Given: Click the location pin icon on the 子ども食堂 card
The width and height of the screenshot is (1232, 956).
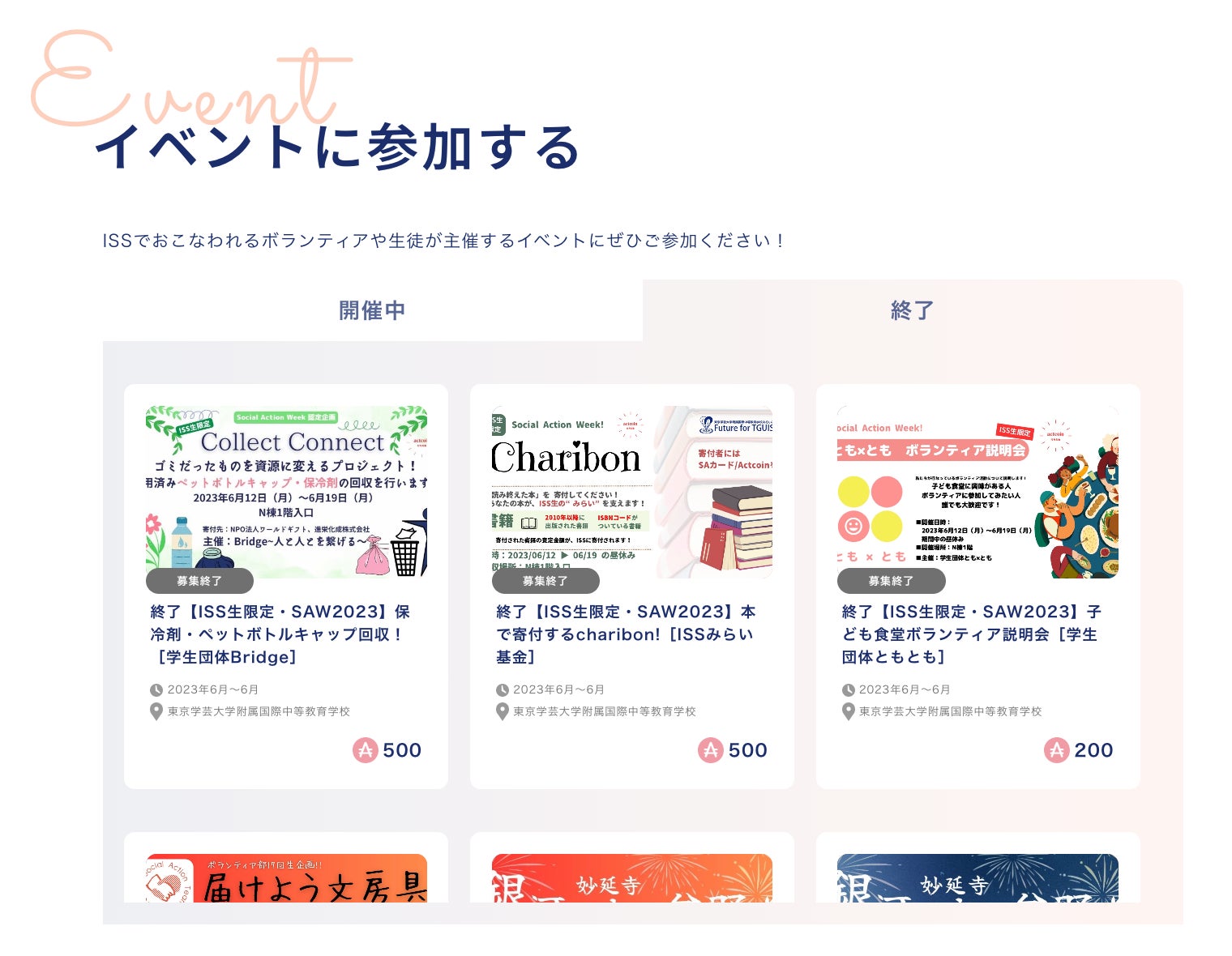Looking at the screenshot, I should 849,711.
